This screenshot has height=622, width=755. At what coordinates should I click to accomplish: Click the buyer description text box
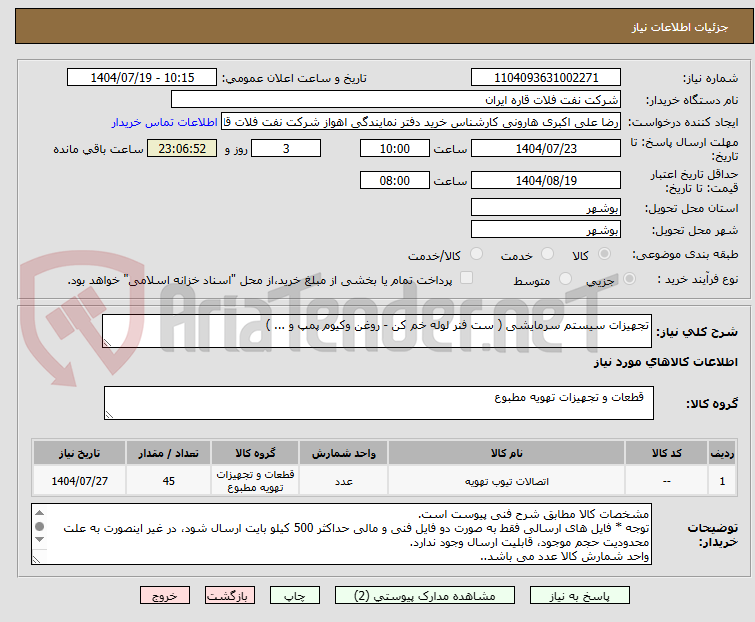(341, 534)
